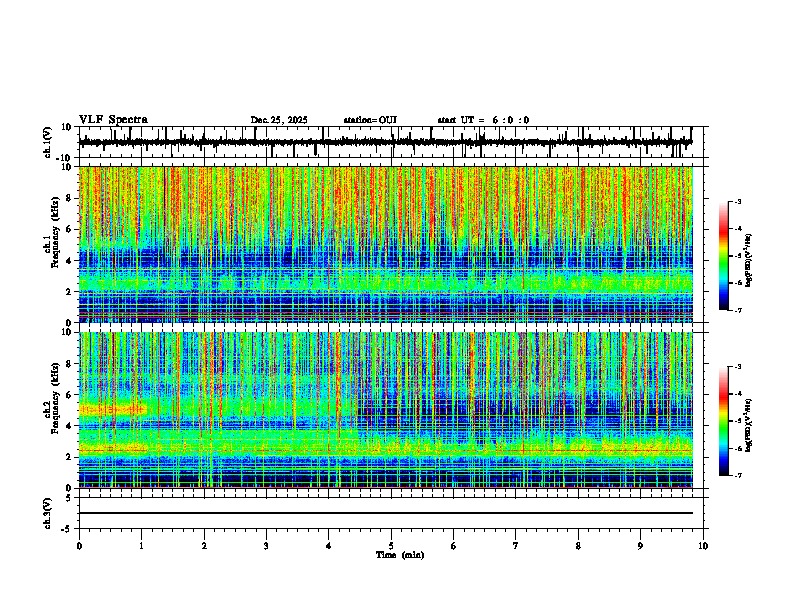Click the log(PSD) label beside ch.2 colorbar
Image resolution: width=792 pixels, height=612 pixels.
coord(749,424)
